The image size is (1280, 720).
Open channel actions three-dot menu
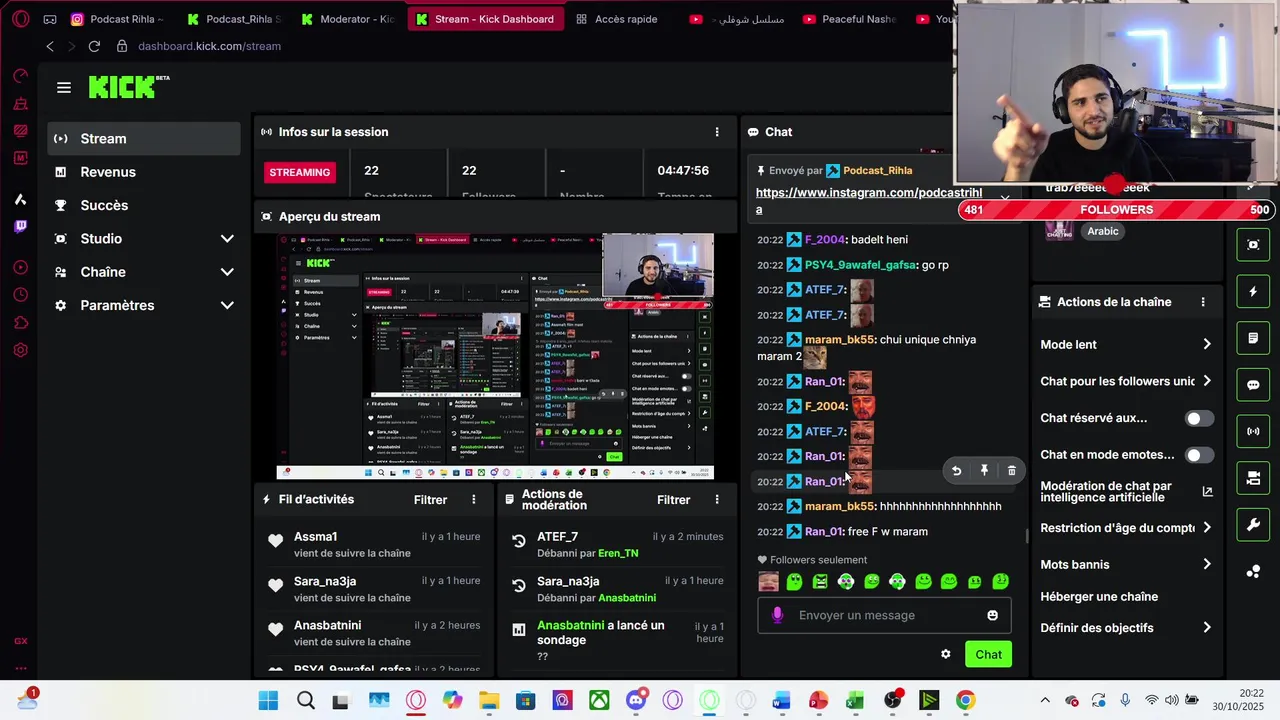(x=1203, y=302)
